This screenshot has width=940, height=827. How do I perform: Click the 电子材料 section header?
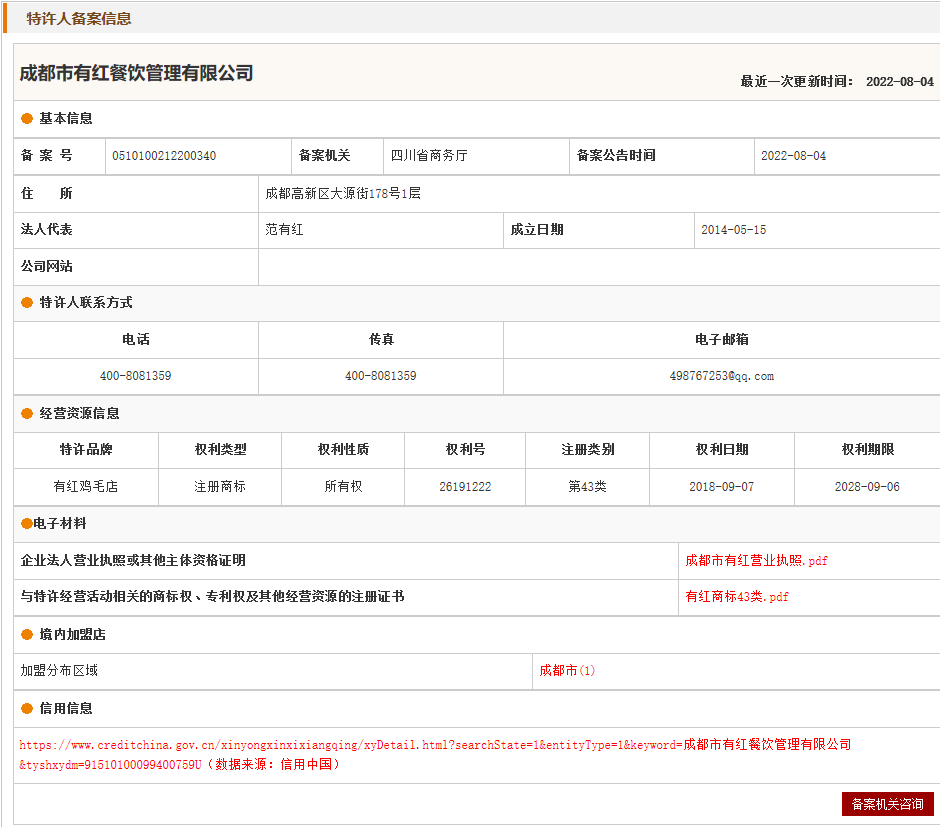59,524
